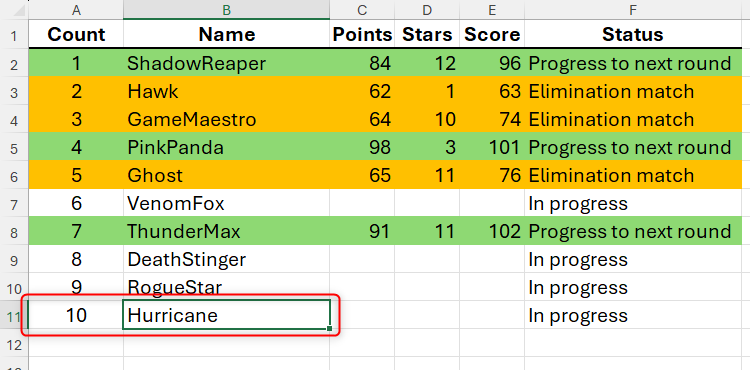Select column B header
The image size is (750, 370).
point(226,10)
